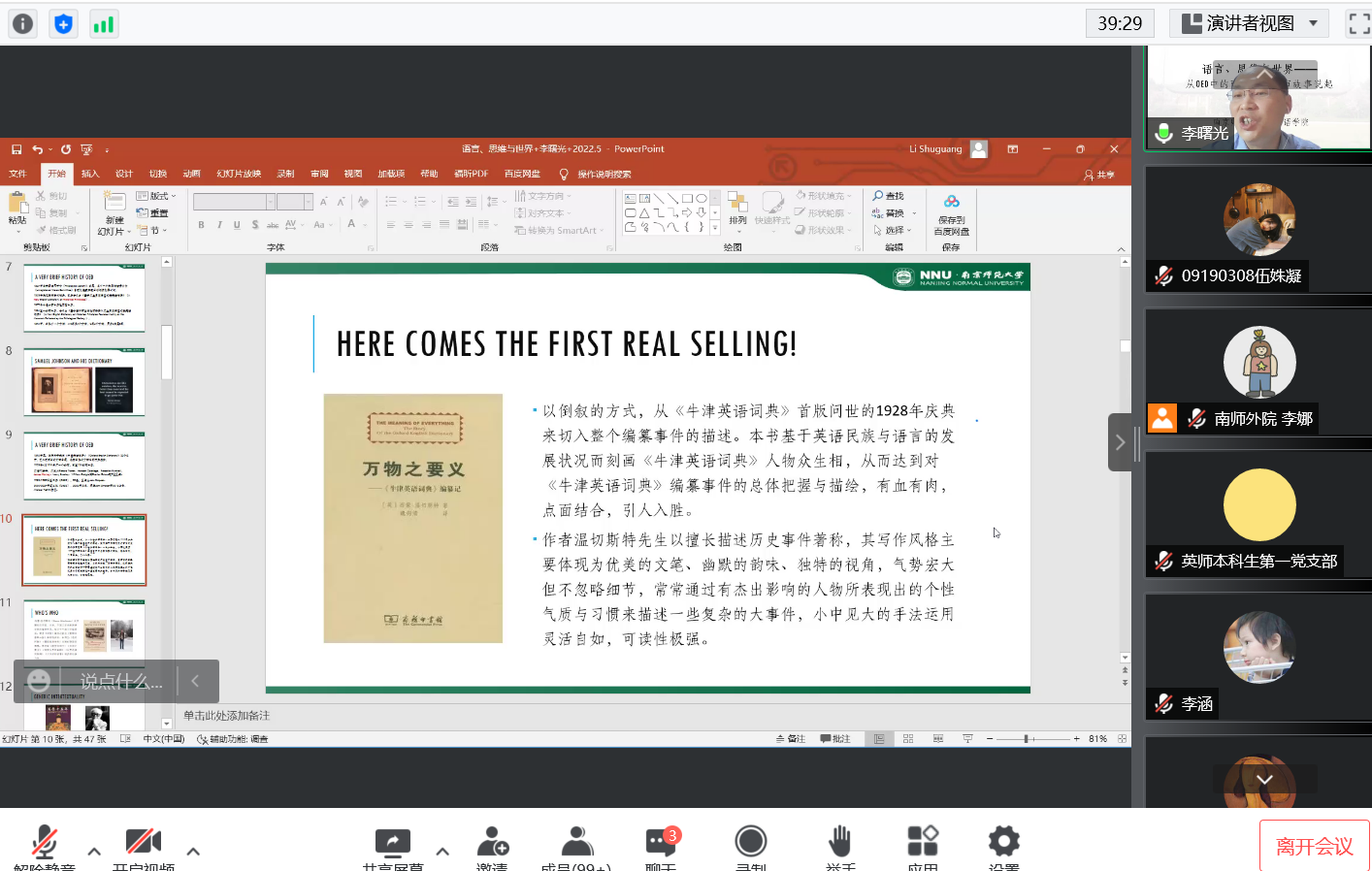Leave the meeting via 离开会议
Viewport: 1372px width, 871px height.
(x=1314, y=846)
